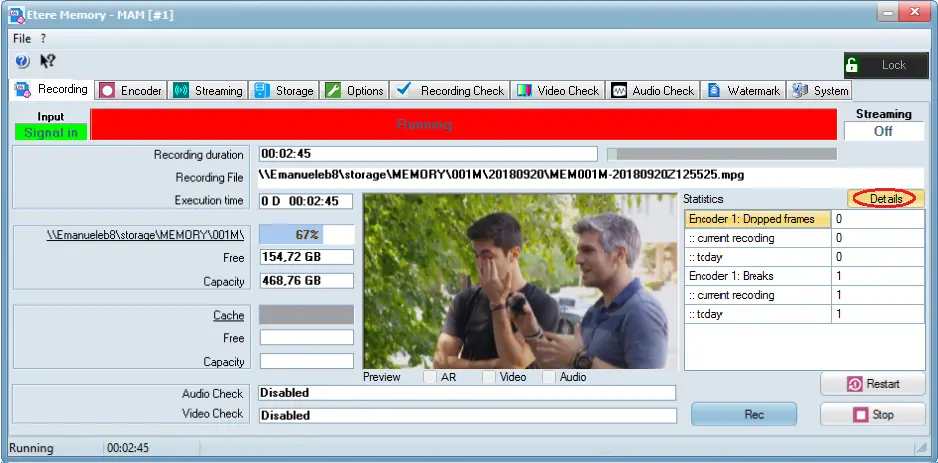Toggle the Video preview checkbox
Image resolution: width=938 pixels, height=463 pixels.
(488, 377)
